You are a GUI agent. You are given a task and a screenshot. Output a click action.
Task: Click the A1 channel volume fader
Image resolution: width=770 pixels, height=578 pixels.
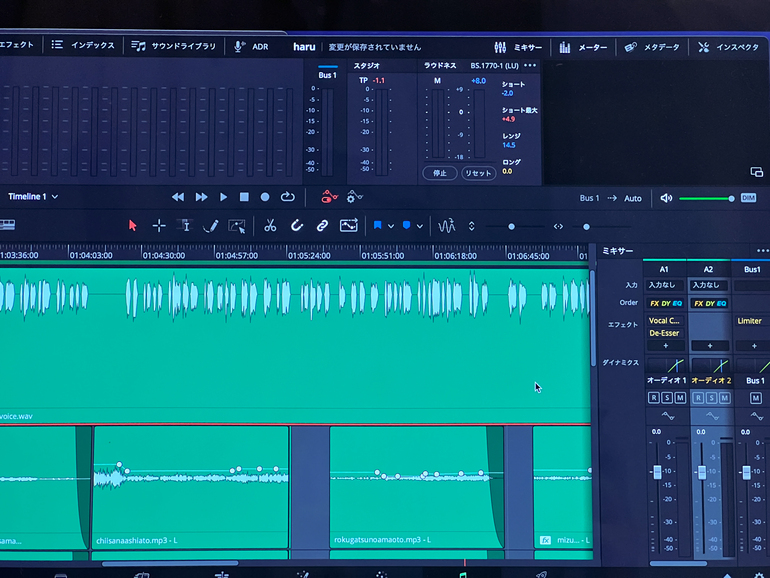coord(657,471)
